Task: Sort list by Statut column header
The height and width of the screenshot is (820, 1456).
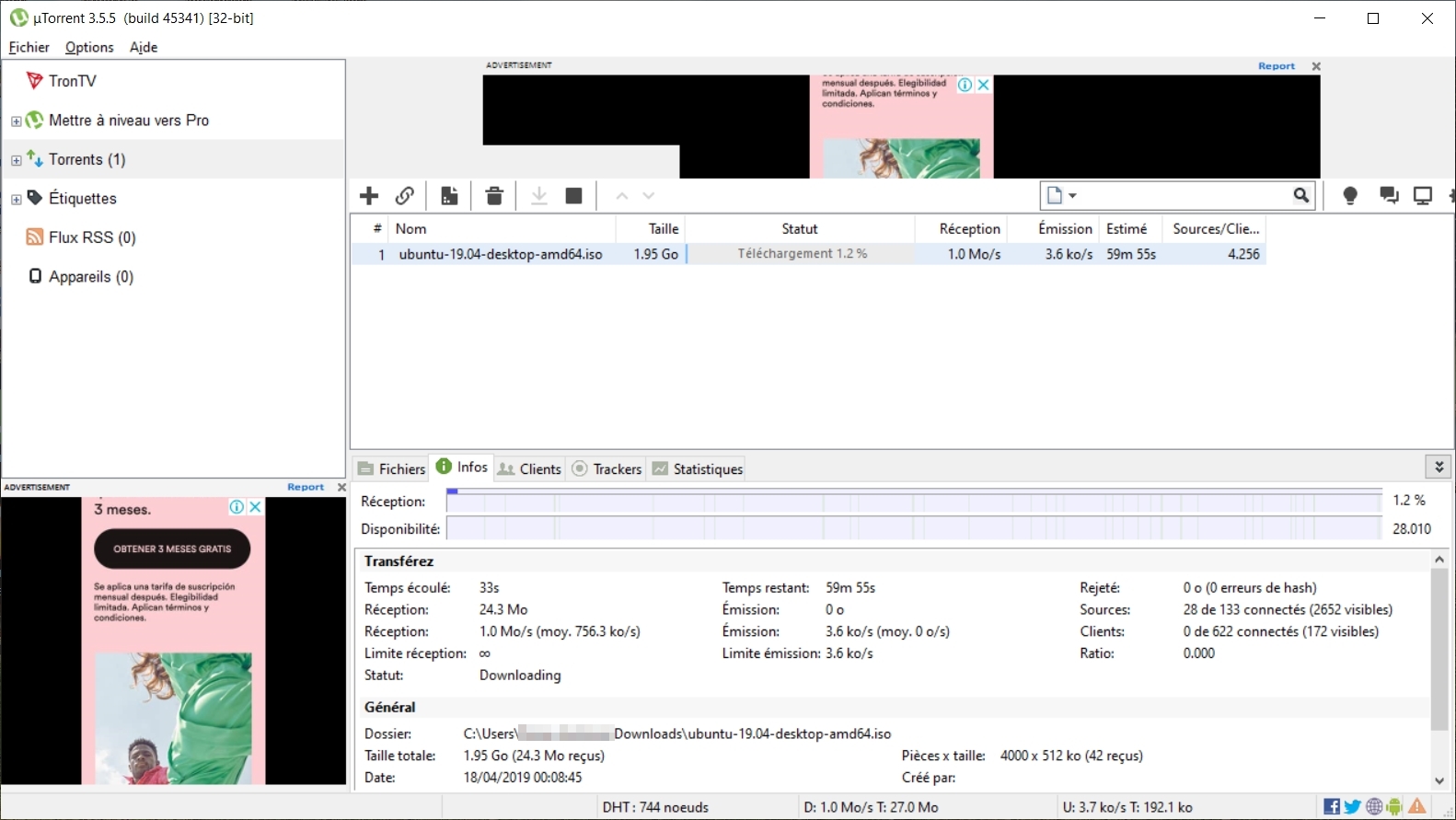Action: (800, 228)
